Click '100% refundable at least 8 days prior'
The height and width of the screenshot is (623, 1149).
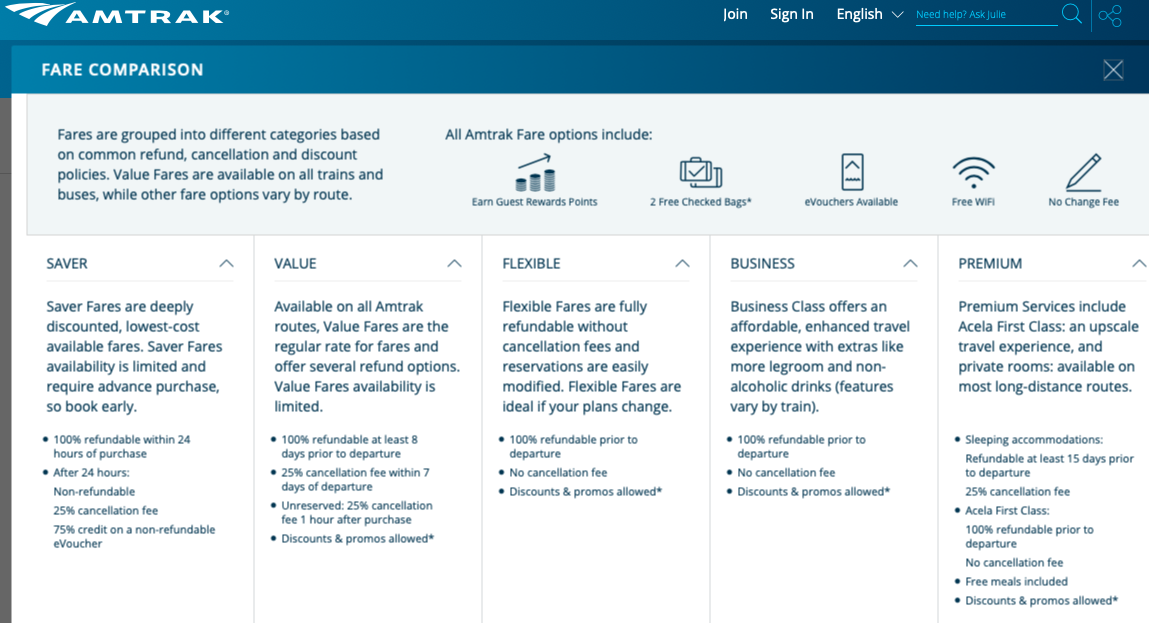click(x=350, y=446)
